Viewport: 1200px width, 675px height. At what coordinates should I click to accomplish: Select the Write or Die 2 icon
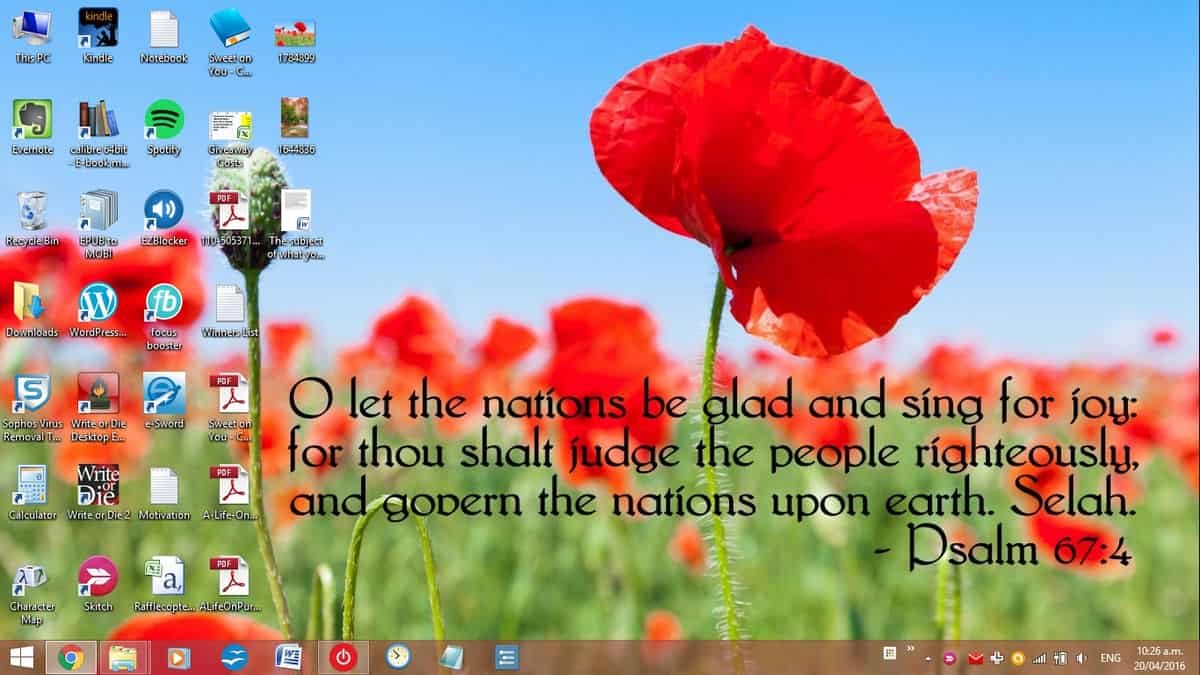(98, 486)
